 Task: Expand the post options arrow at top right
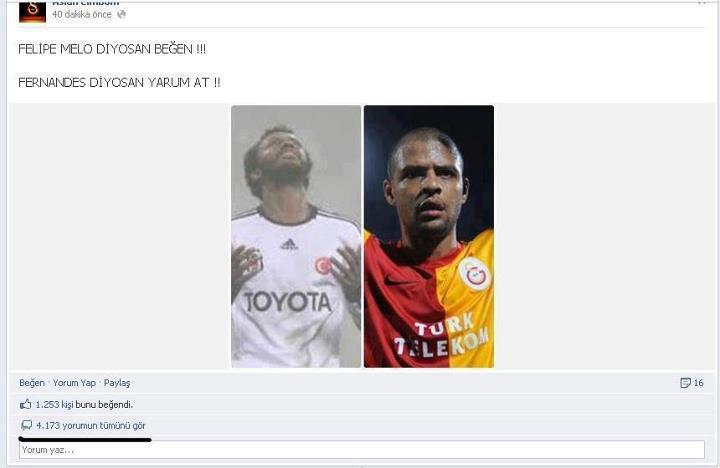[x=702, y=3]
